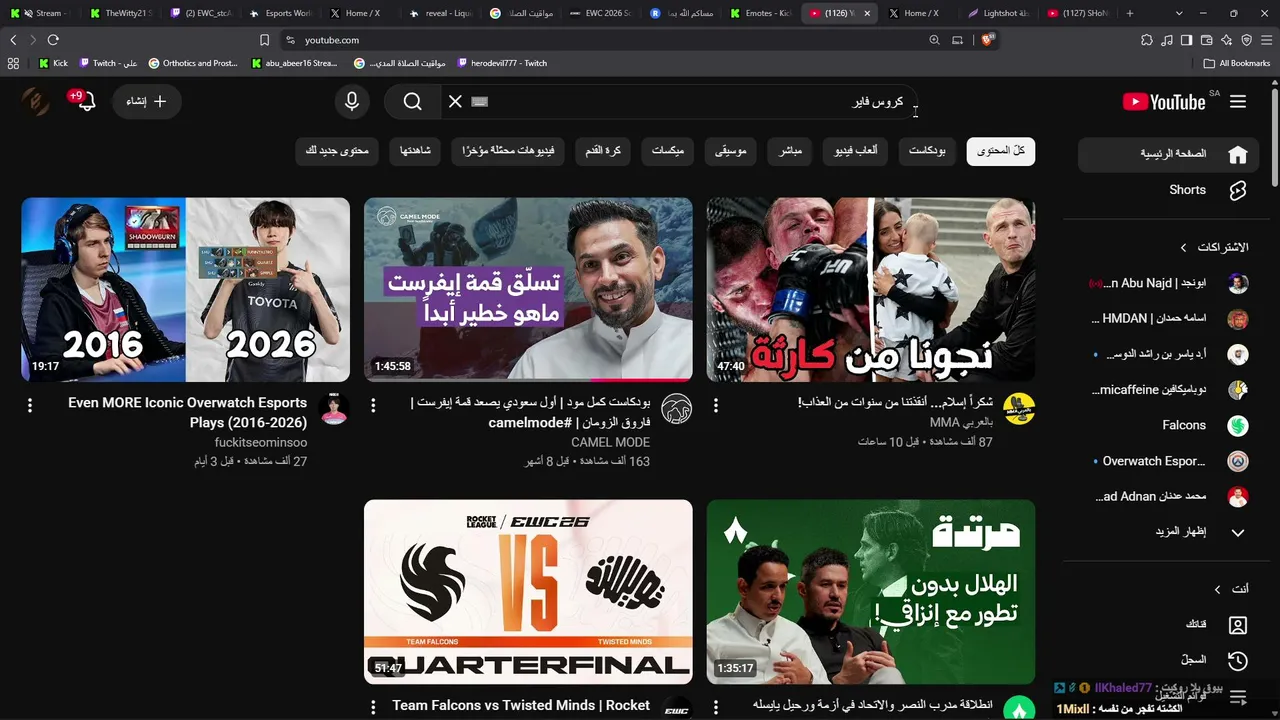
Task: Open options menu for 'انطلاقة مدرب النصر' video
Action: (716, 707)
